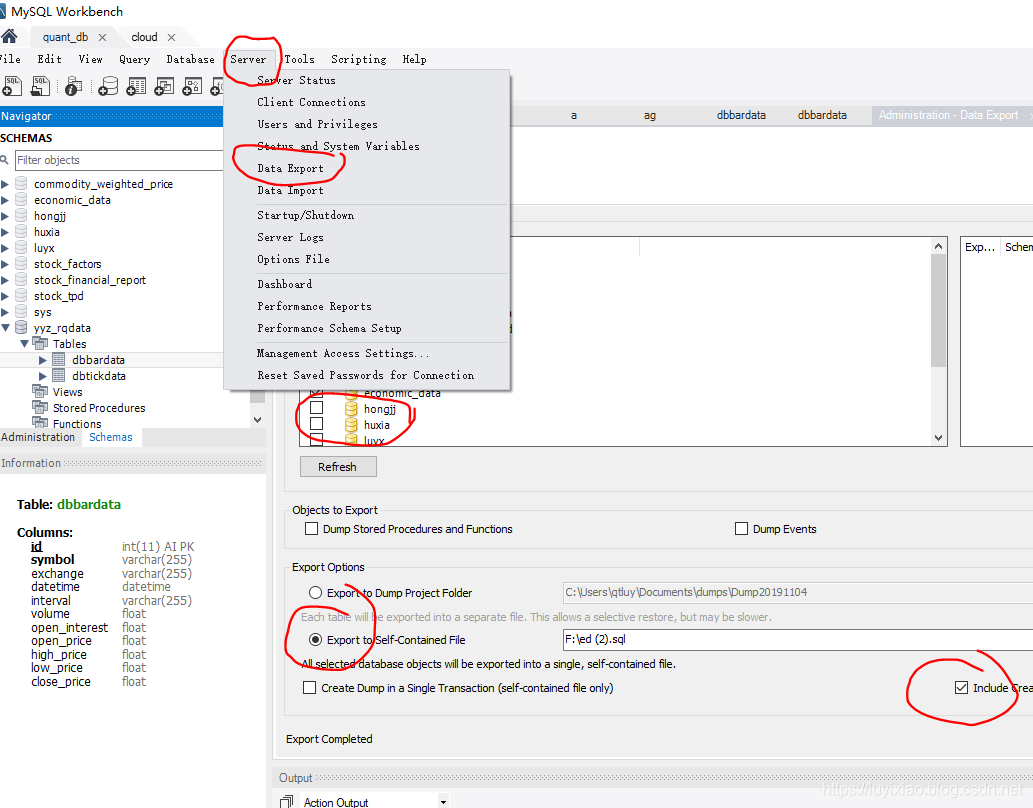Click the Stored Procedures folder icon
This screenshot has height=808, width=1033.
[x=40, y=407]
